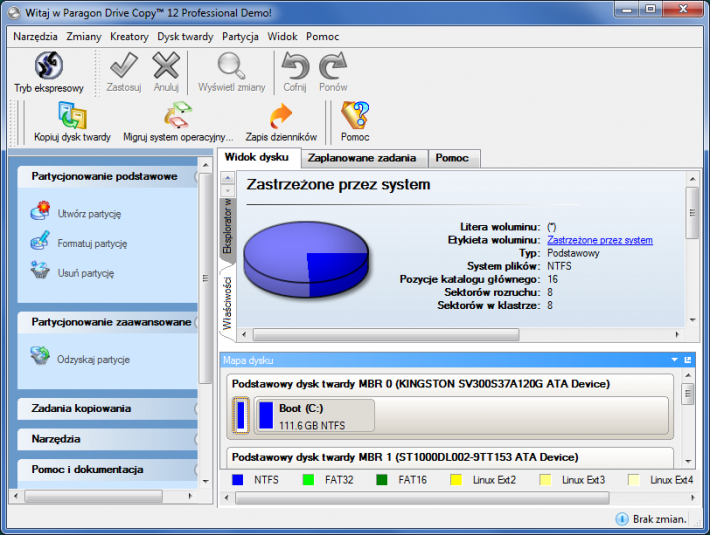
Task: Click the small up arrow above Eksplorator tab
Action: [227, 178]
